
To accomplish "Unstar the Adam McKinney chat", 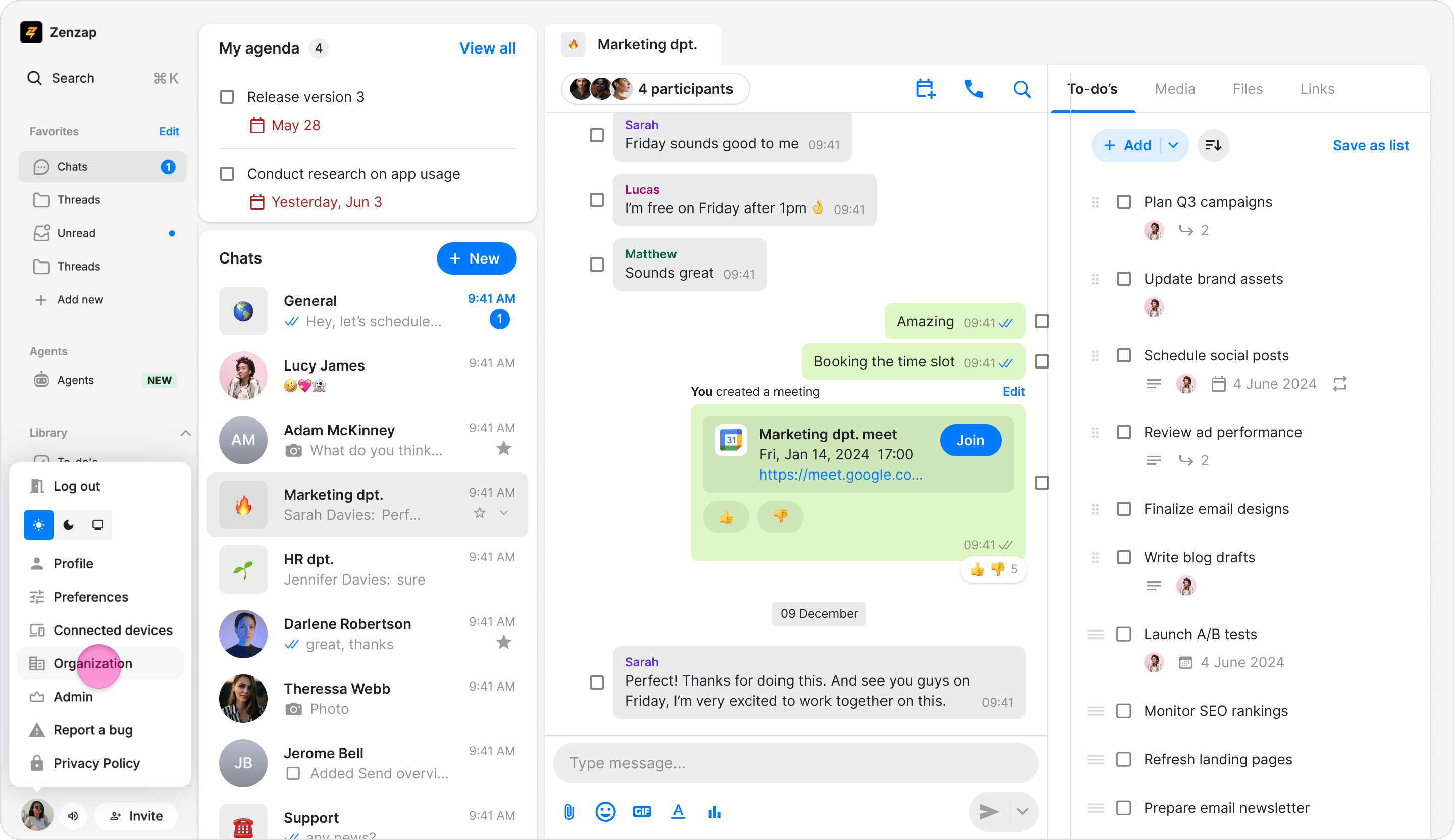I will click(x=504, y=448).
